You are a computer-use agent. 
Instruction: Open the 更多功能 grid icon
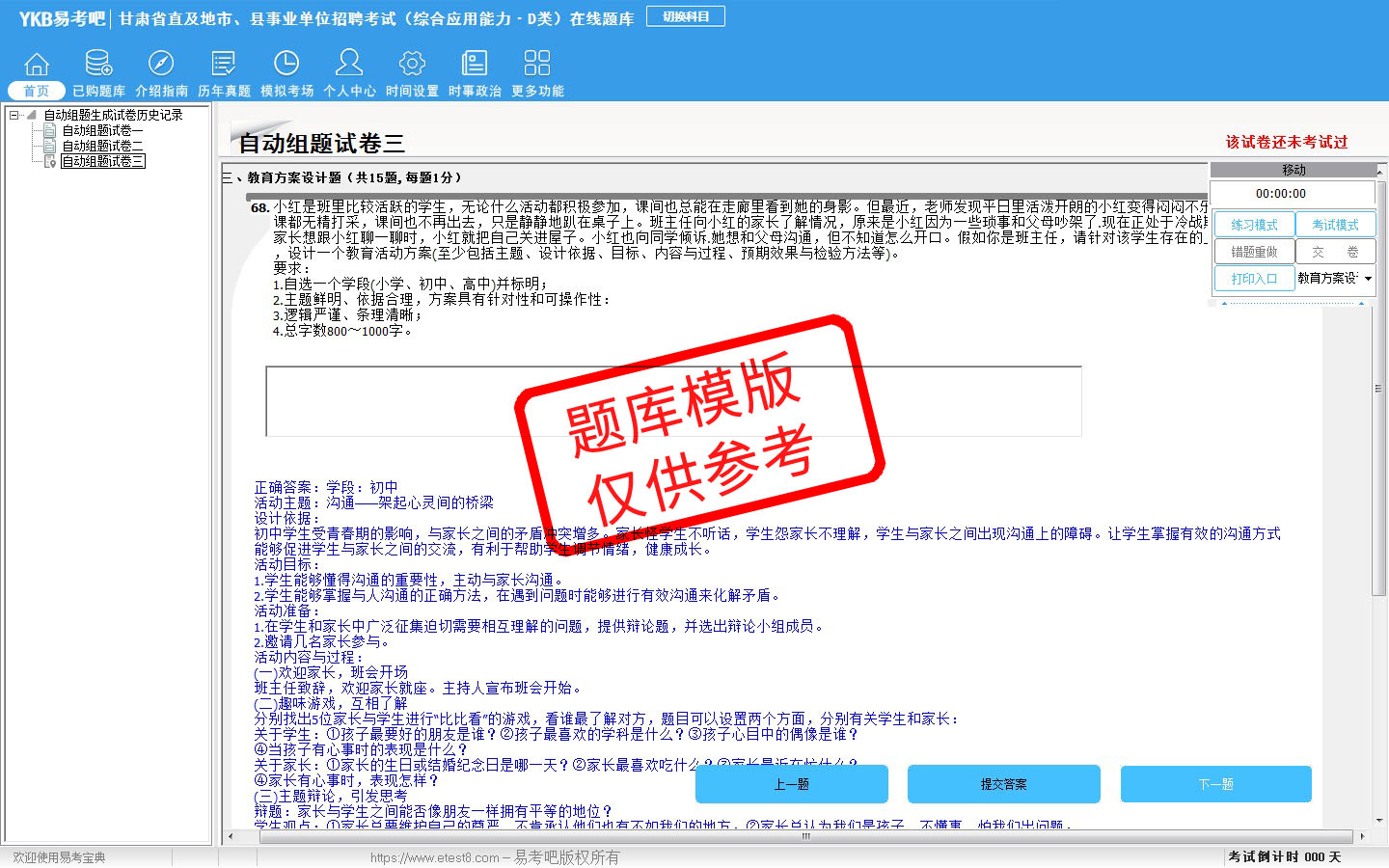tap(537, 65)
